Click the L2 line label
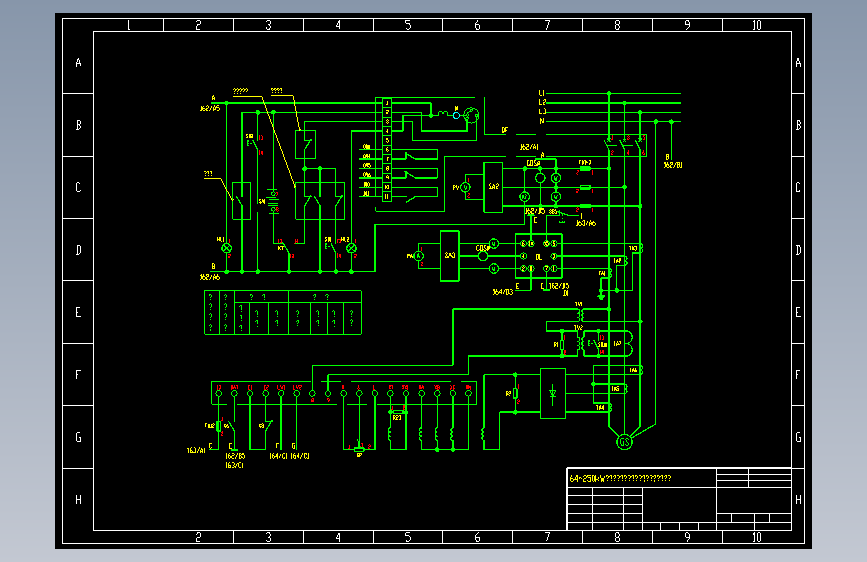Viewport: 867px width, 562px height. (542, 102)
